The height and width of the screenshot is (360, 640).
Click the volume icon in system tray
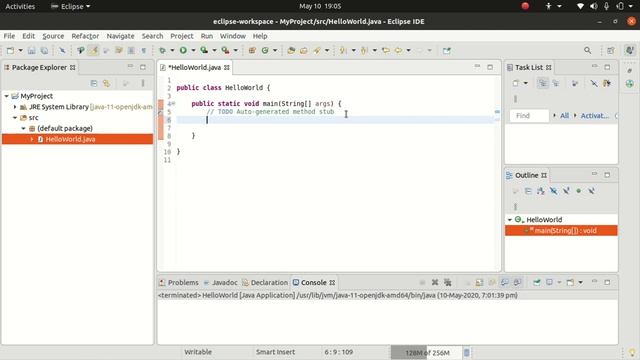pos(594,6)
